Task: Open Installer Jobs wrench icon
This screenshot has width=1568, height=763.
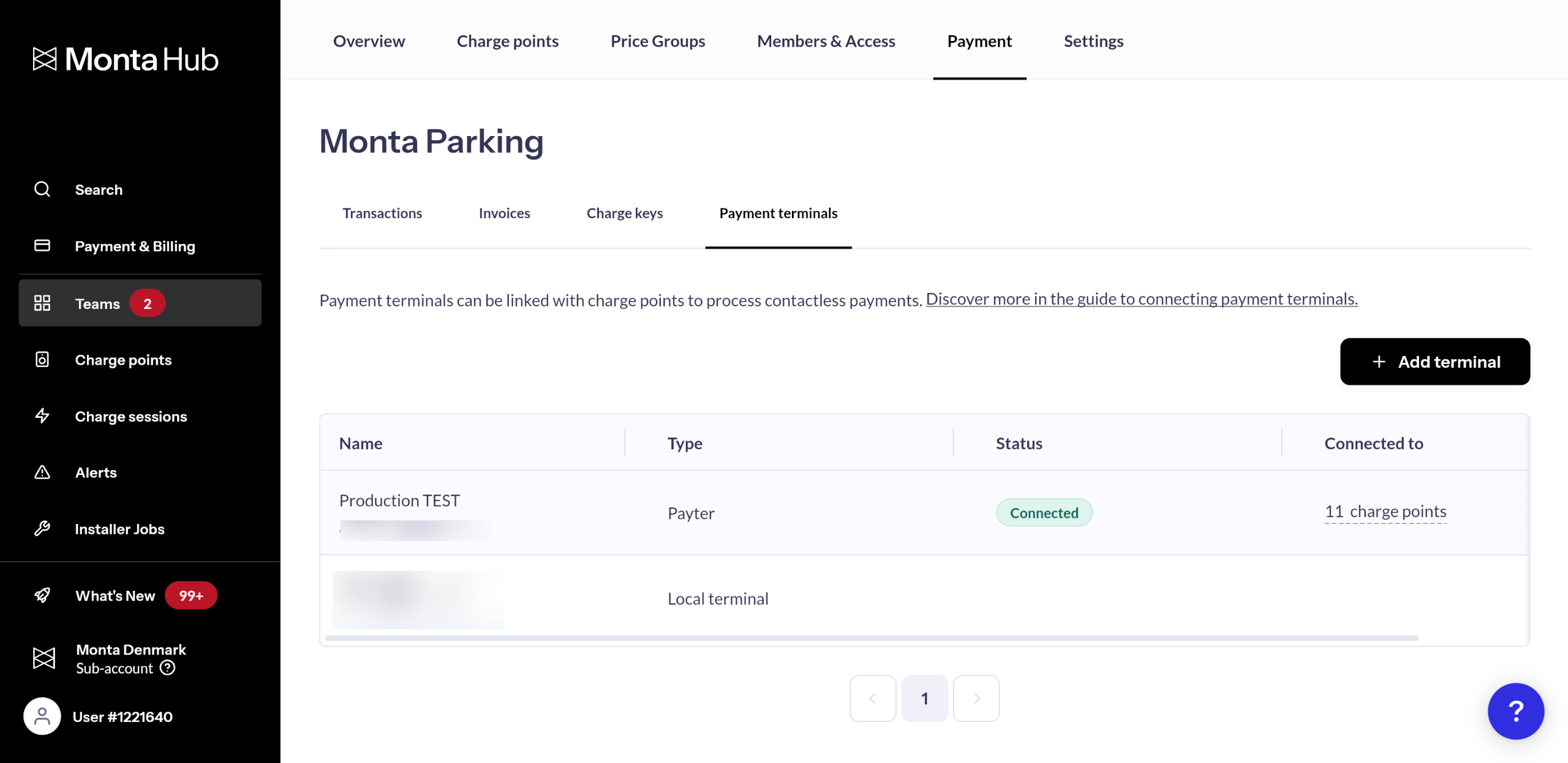Action: tap(42, 529)
